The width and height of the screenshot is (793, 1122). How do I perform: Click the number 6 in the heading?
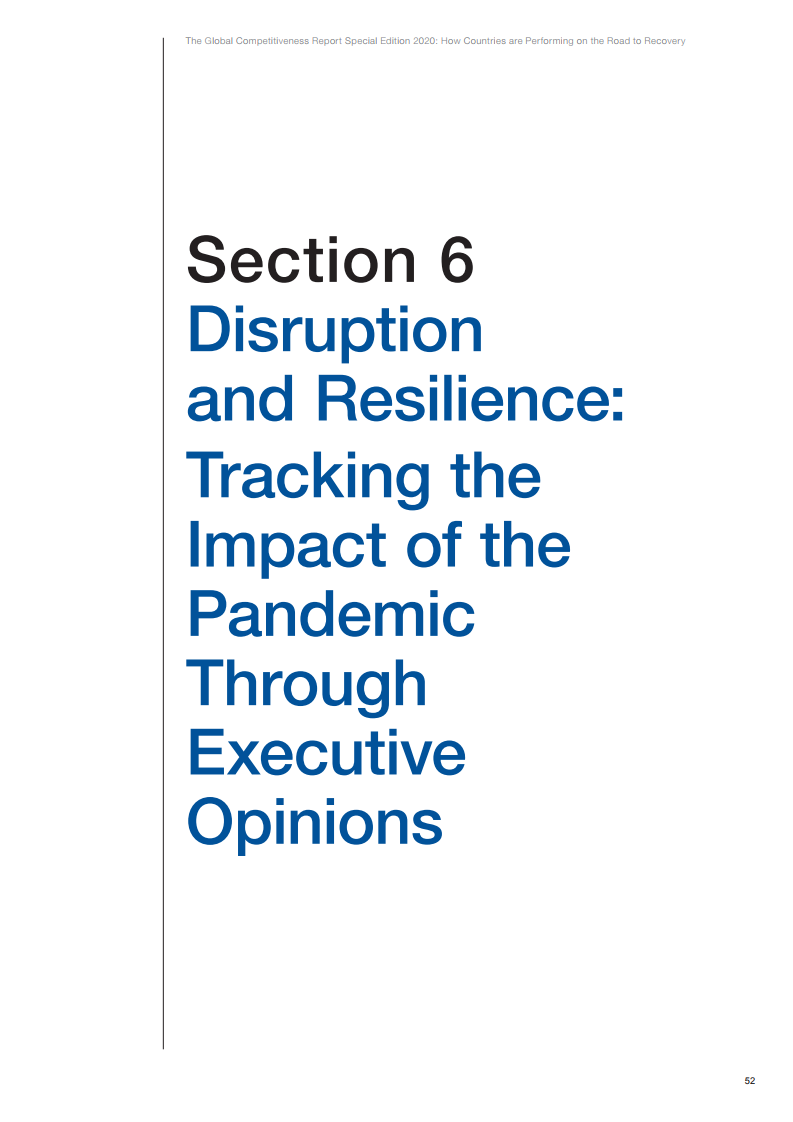[457, 260]
